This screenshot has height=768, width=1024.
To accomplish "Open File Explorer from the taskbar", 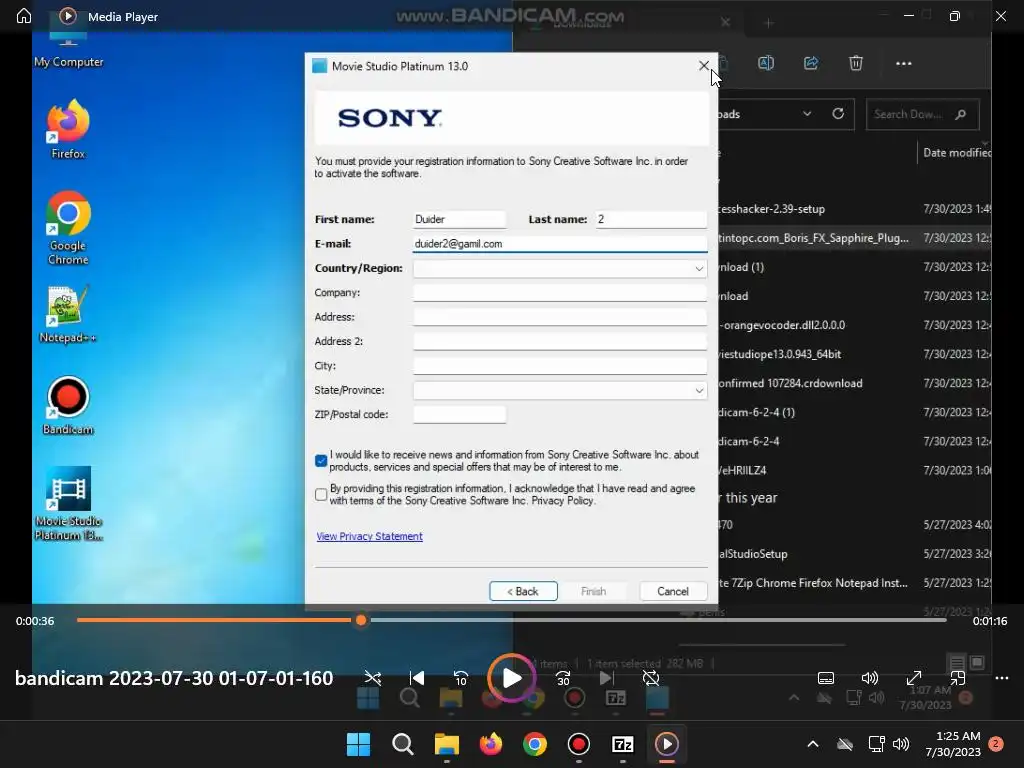I will tap(447, 744).
